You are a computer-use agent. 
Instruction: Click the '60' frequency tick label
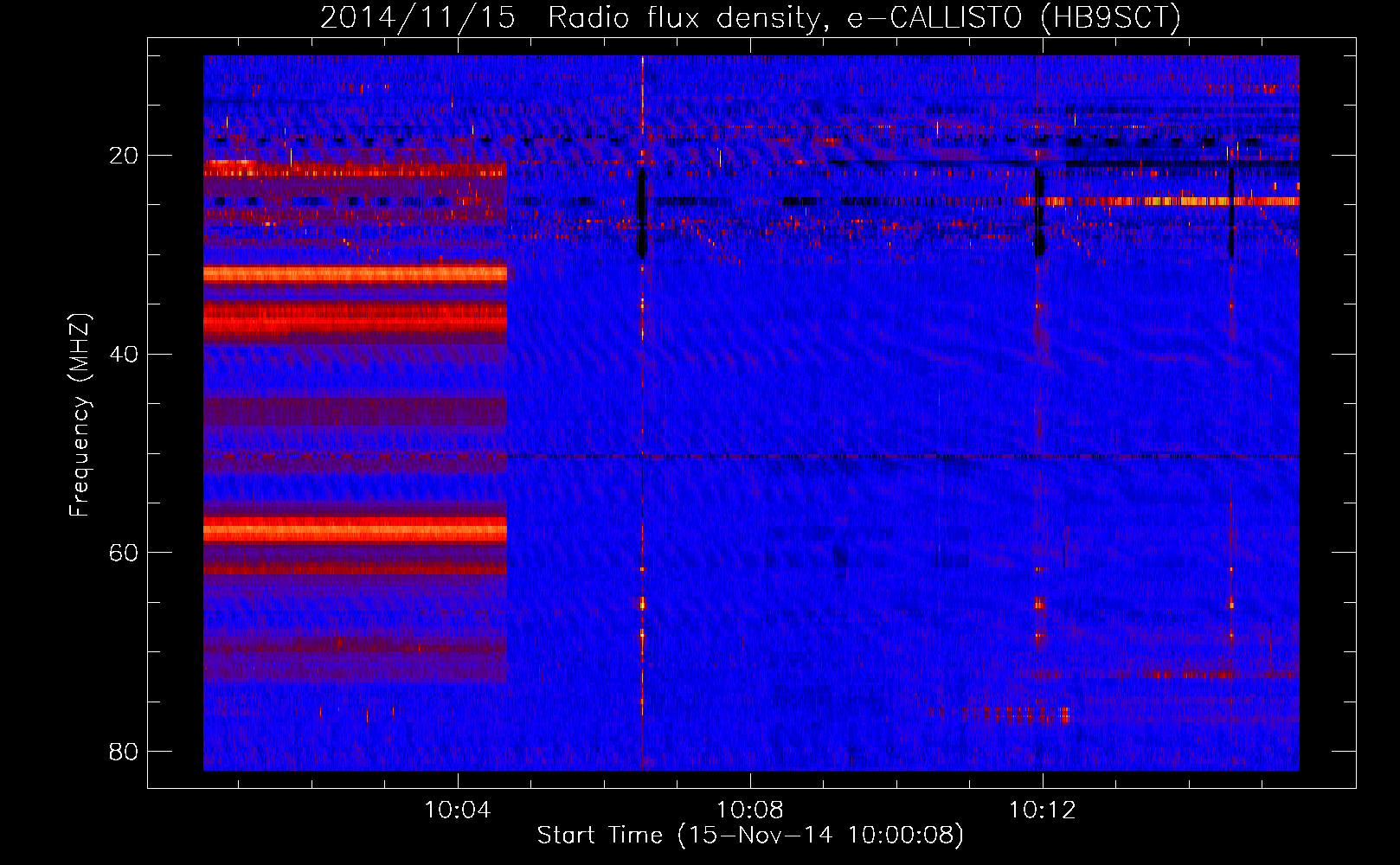coord(124,552)
